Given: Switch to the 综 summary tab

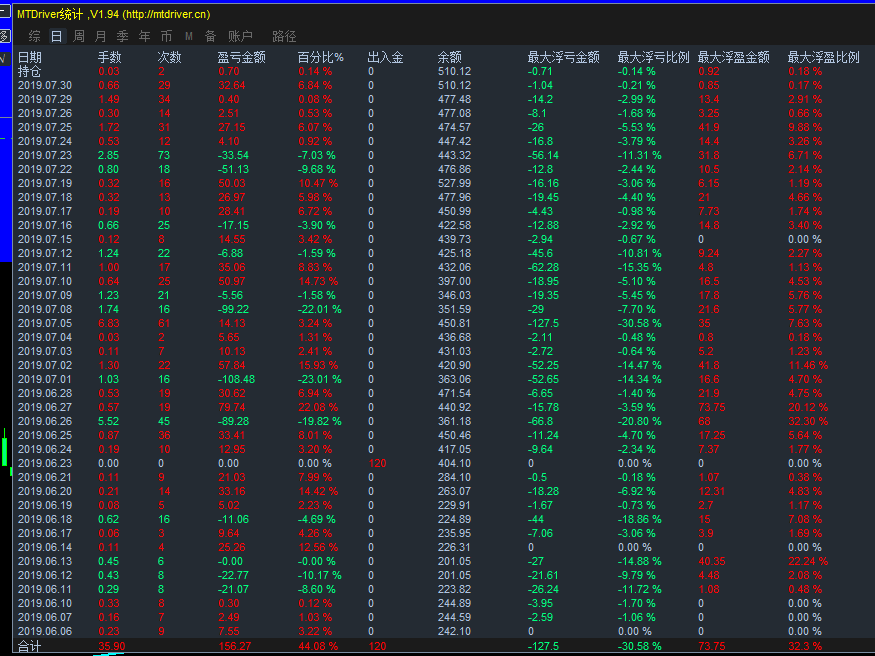Looking at the screenshot, I should pyautogui.click(x=35, y=37).
